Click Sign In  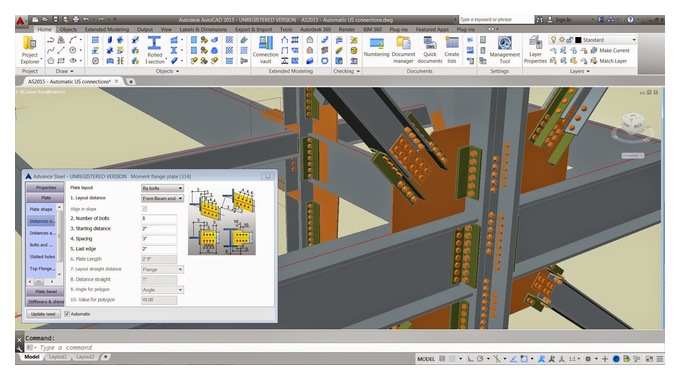click(562, 20)
